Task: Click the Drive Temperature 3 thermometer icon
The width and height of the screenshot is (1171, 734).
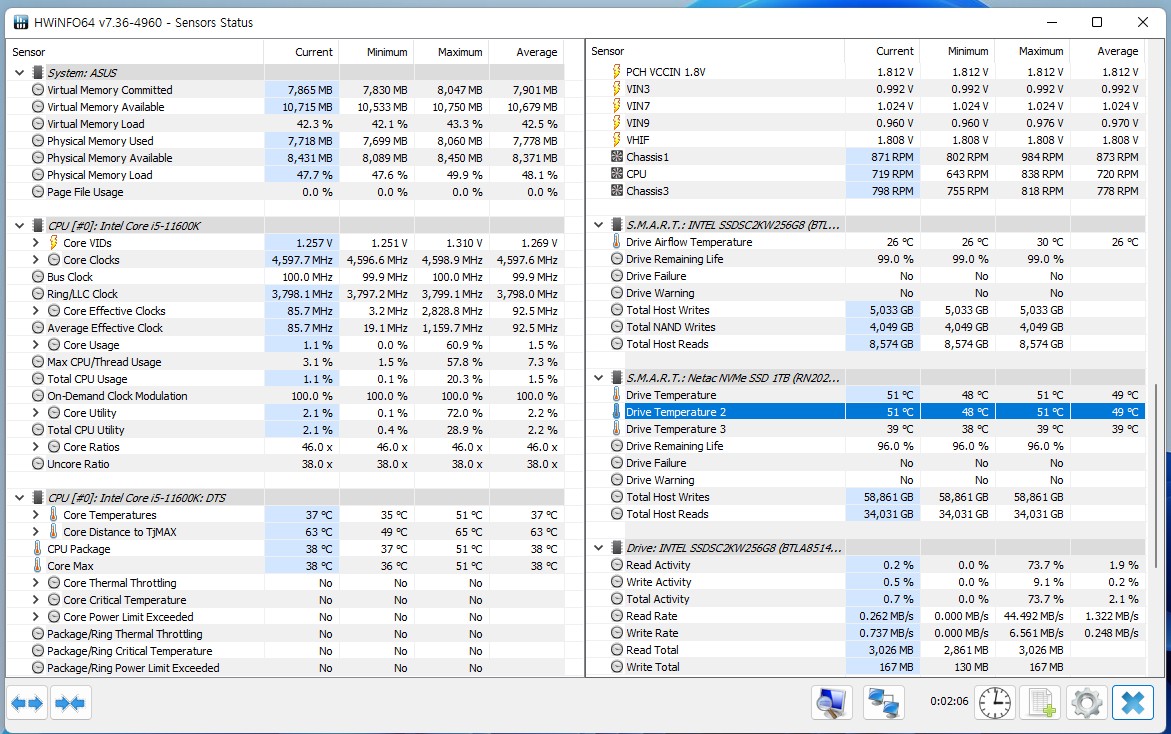Action: 616,429
